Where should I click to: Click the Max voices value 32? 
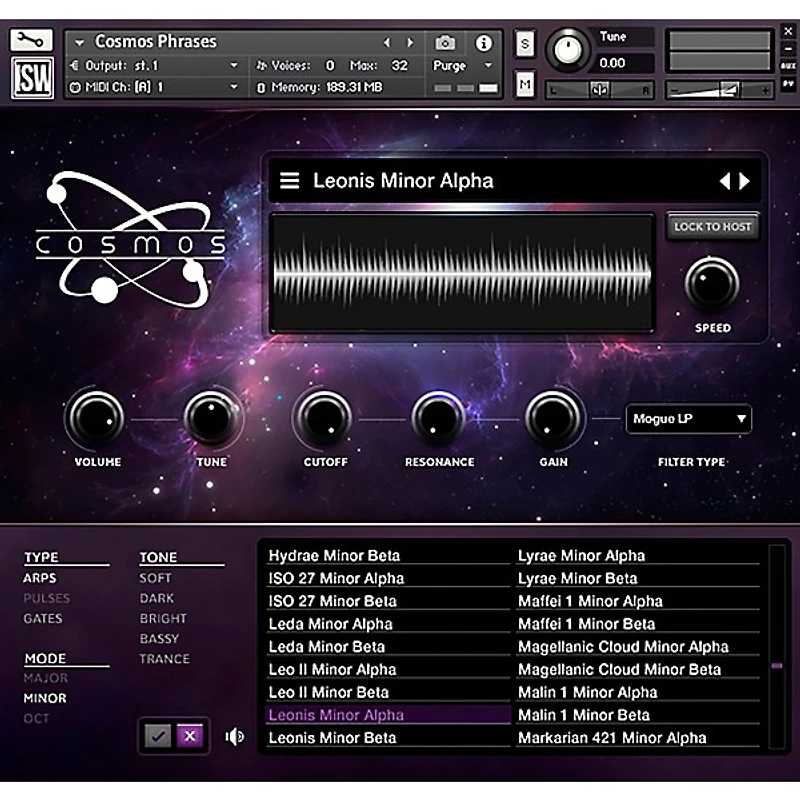click(x=399, y=65)
